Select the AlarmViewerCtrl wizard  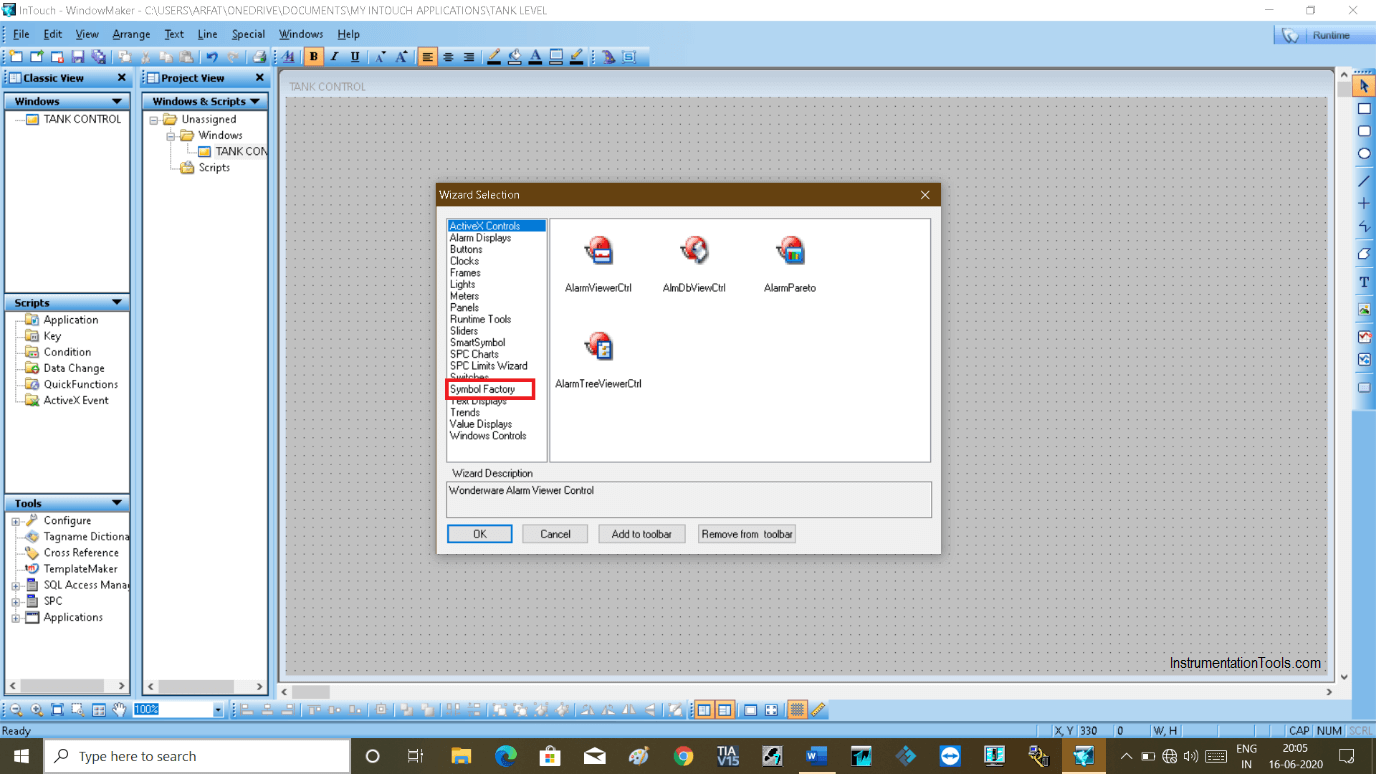[x=598, y=264]
